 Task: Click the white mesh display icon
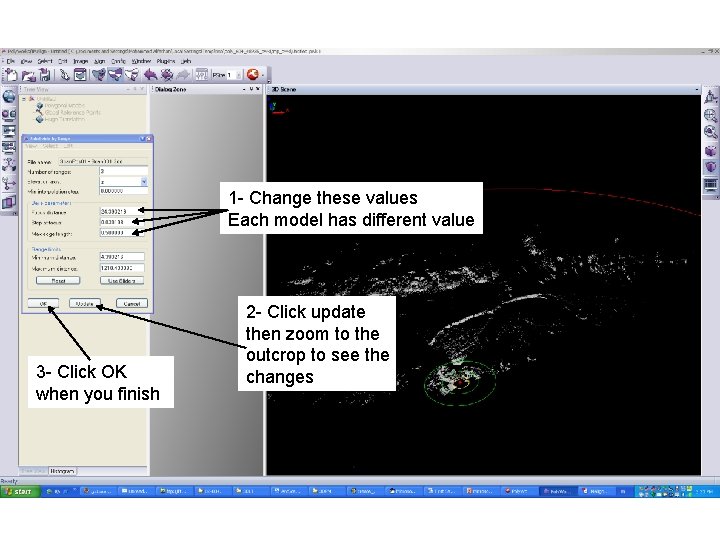click(x=132, y=74)
